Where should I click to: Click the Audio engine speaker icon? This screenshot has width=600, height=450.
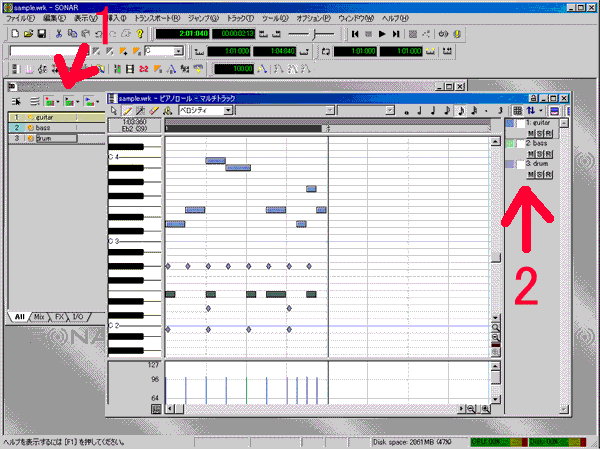click(443, 34)
